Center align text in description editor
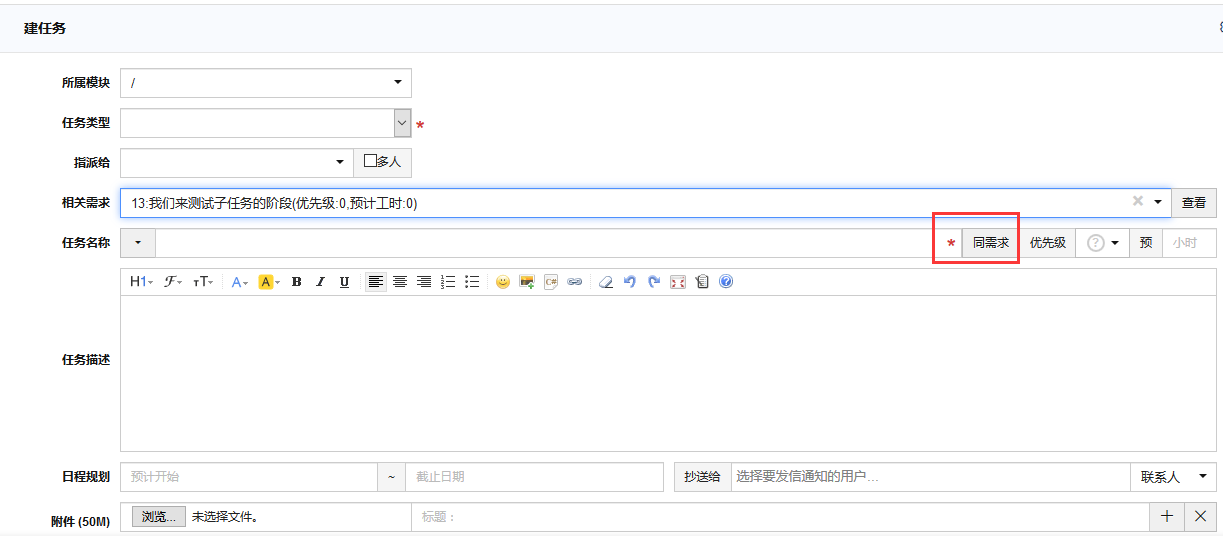This screenshot has width=1223, height=536. (x=399, y=282)
